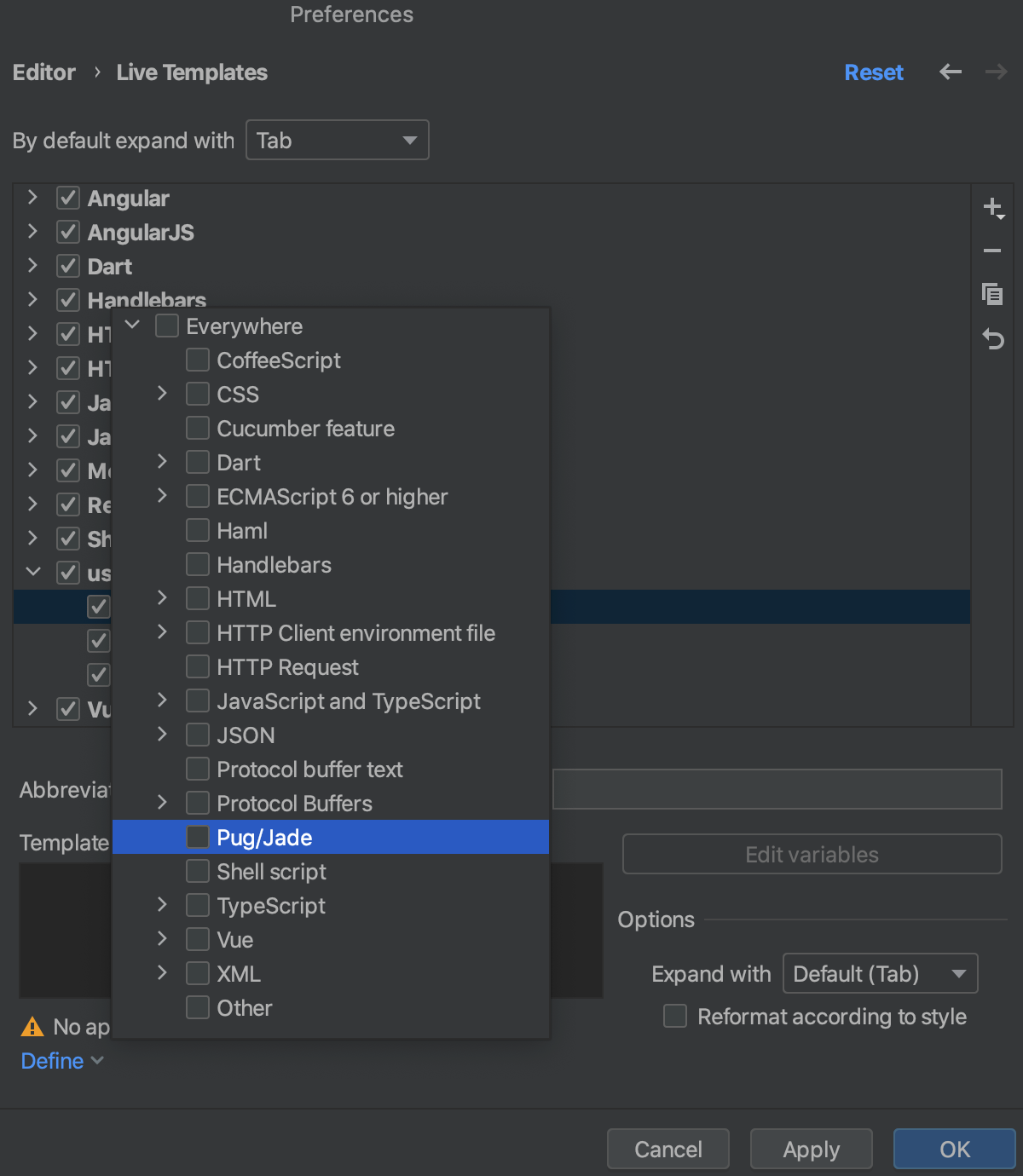This screenshot has width=1023, height=1176.
Task: Click the Editor breadcrumb item
Action: click(43, 72)
